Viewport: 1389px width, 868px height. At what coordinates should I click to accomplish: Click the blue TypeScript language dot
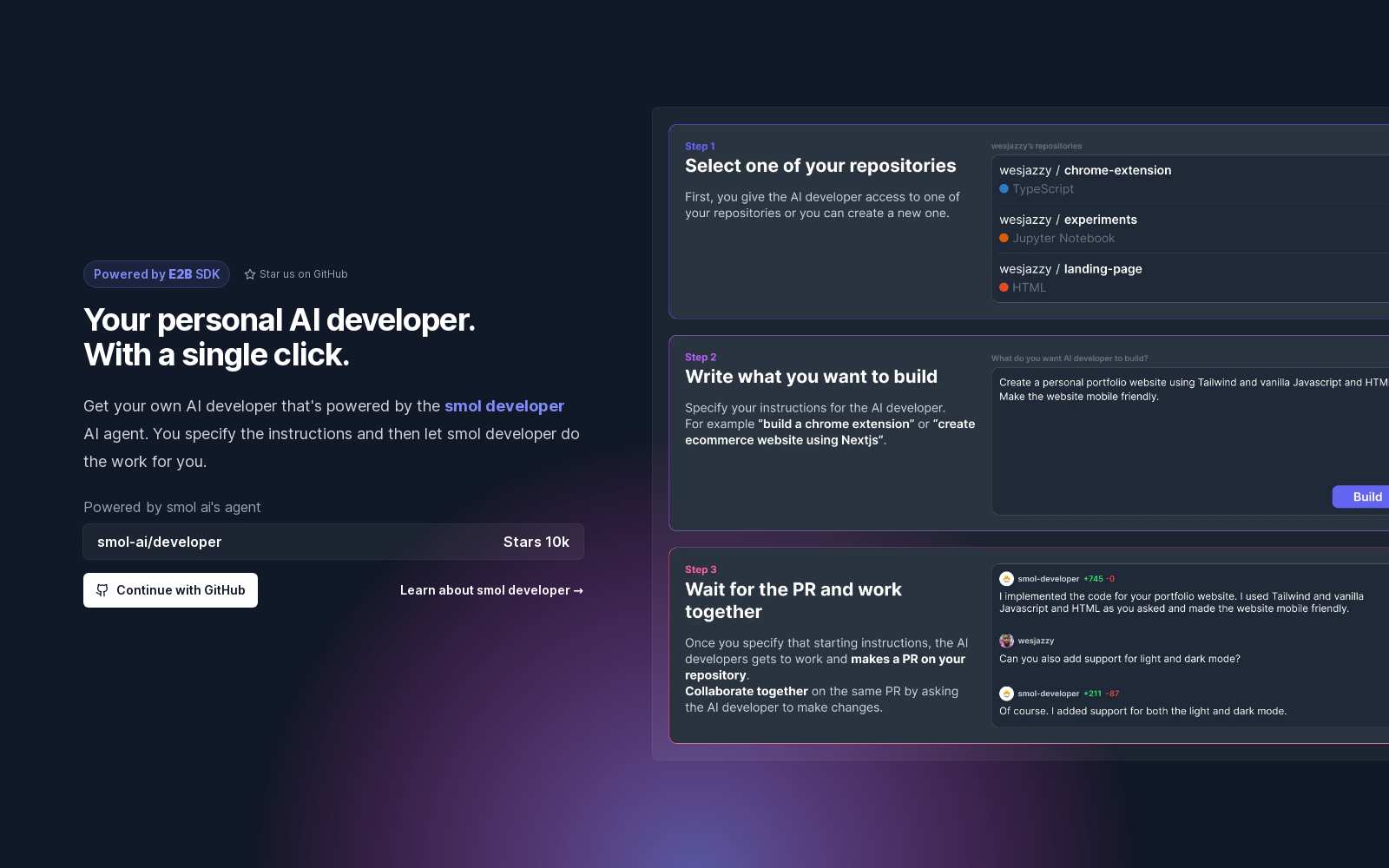1004,188
